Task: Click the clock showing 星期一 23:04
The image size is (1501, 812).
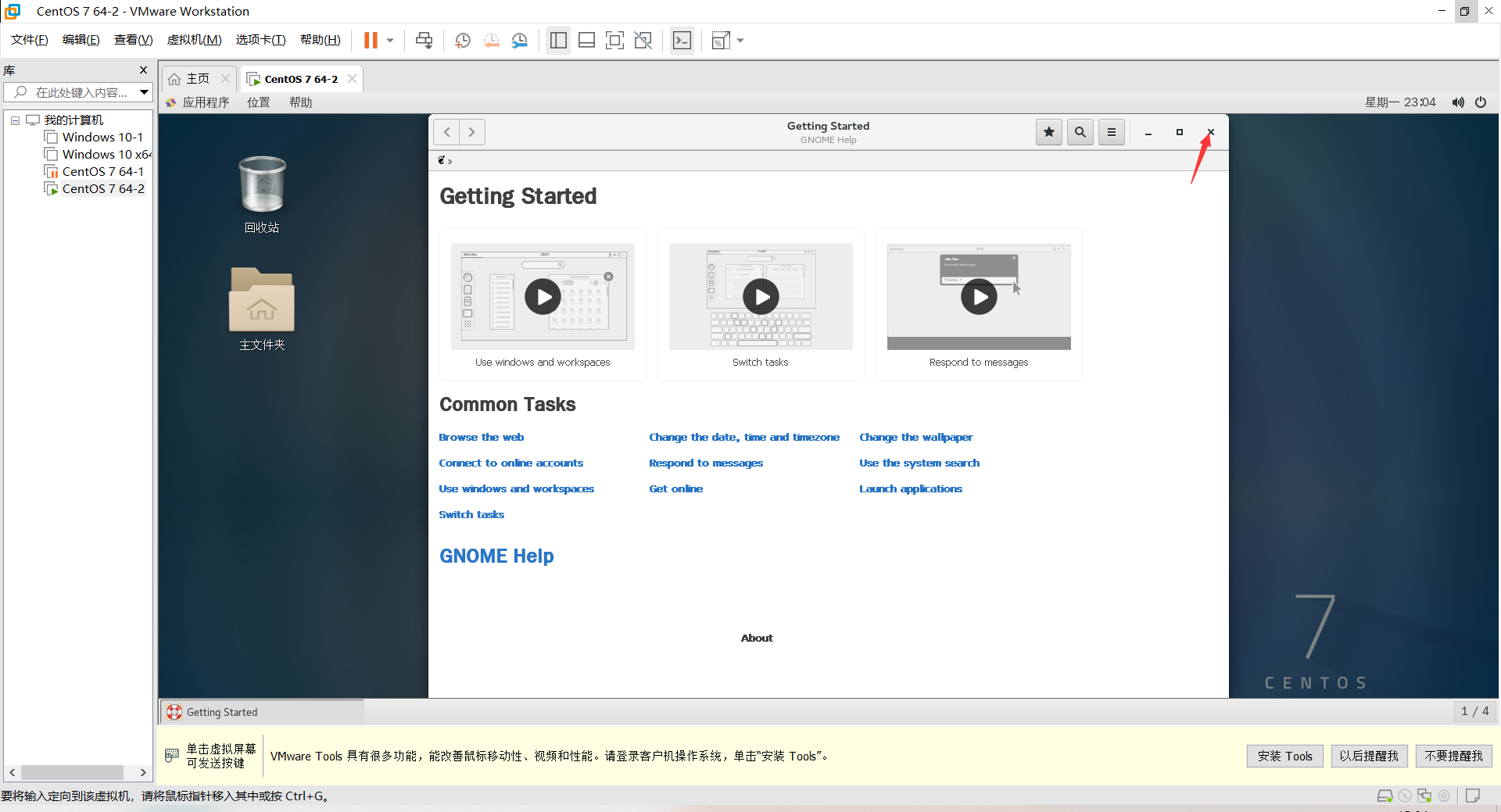Action: click(1400, 102)
